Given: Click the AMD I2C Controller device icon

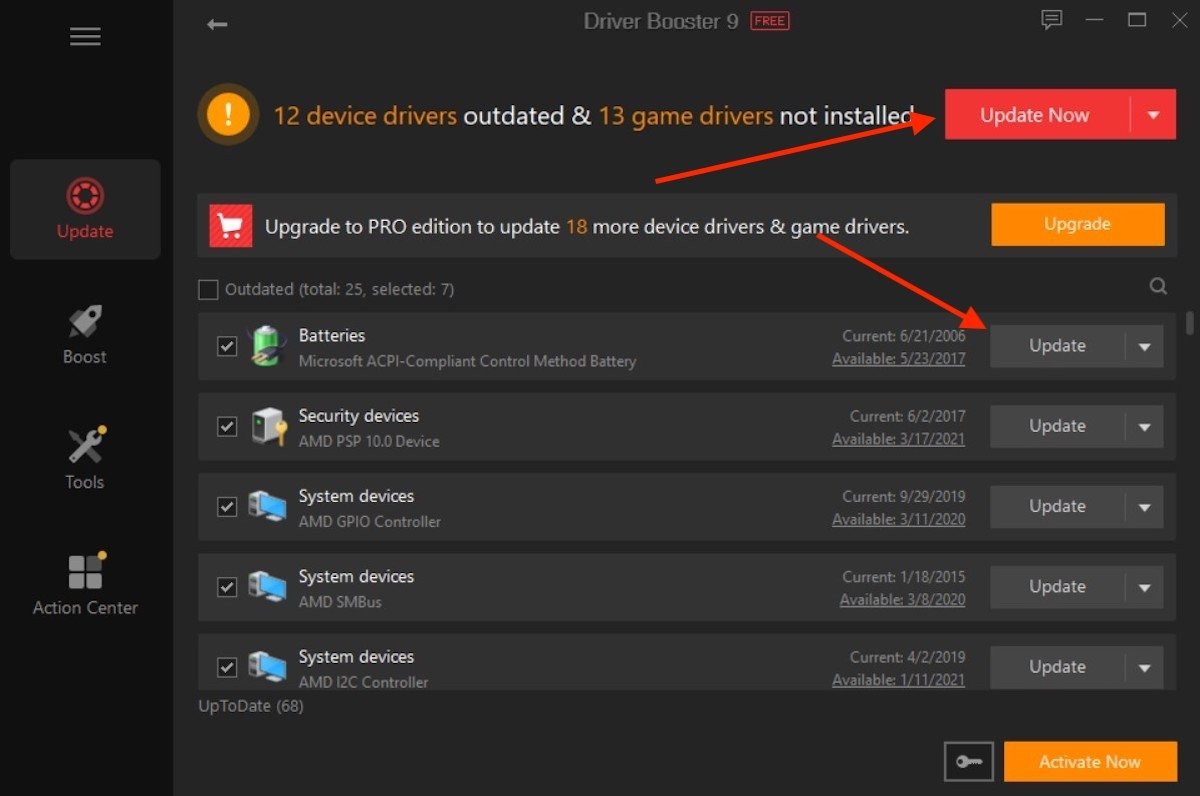Looking at the screenshot, I should (267, 666).
